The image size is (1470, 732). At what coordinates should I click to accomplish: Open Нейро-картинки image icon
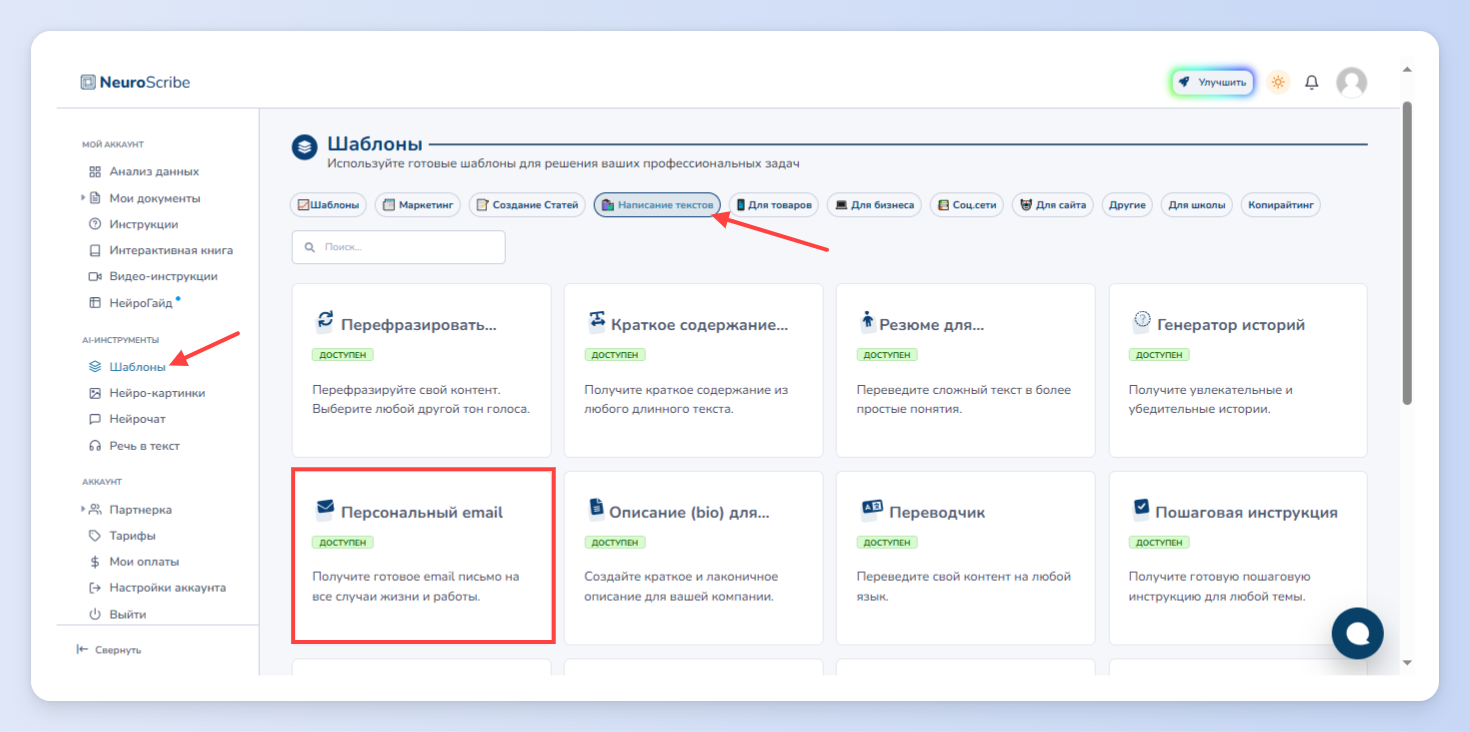tap(95, 393)
